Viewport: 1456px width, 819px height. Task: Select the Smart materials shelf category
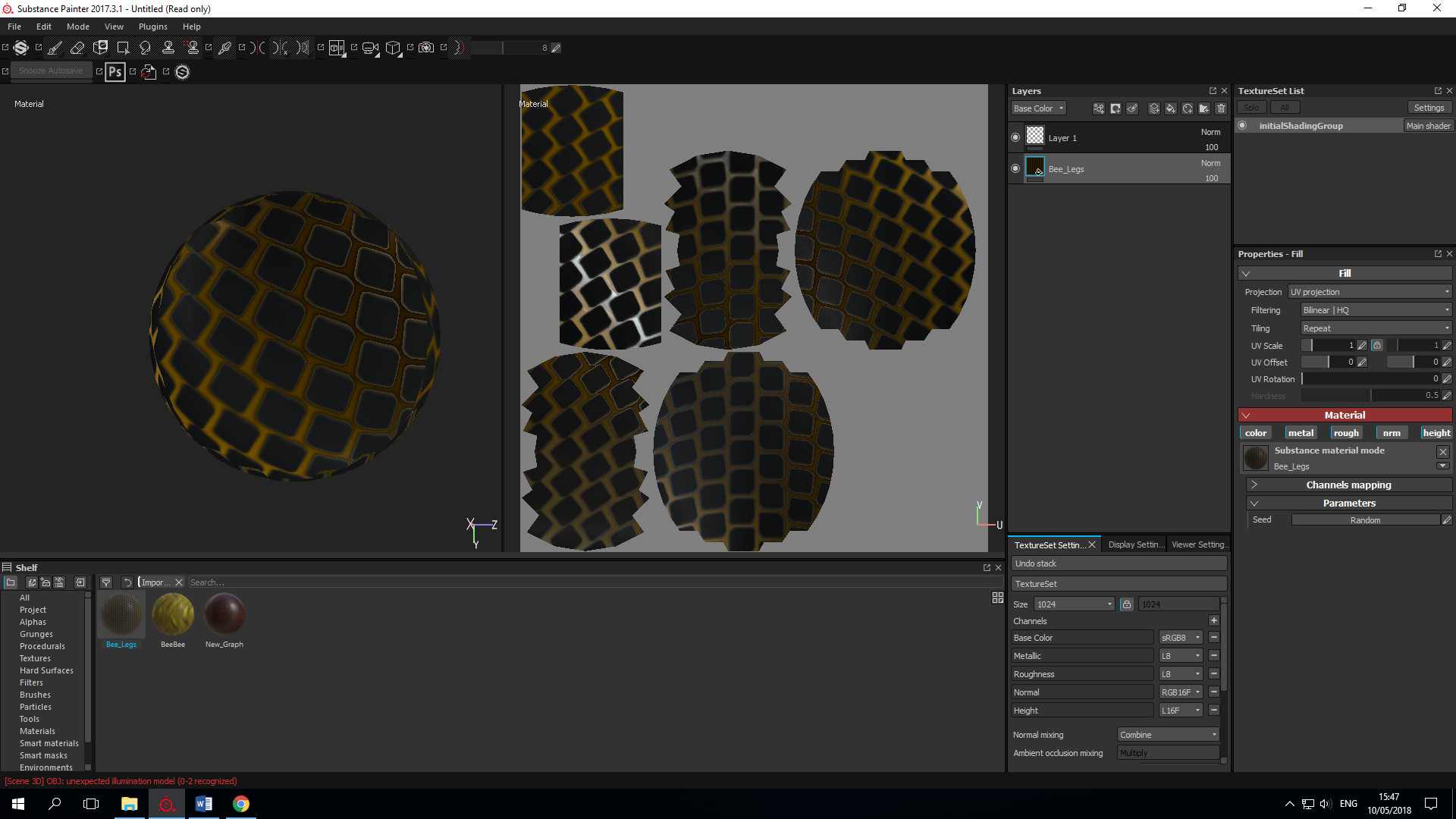tap(49, 743)
